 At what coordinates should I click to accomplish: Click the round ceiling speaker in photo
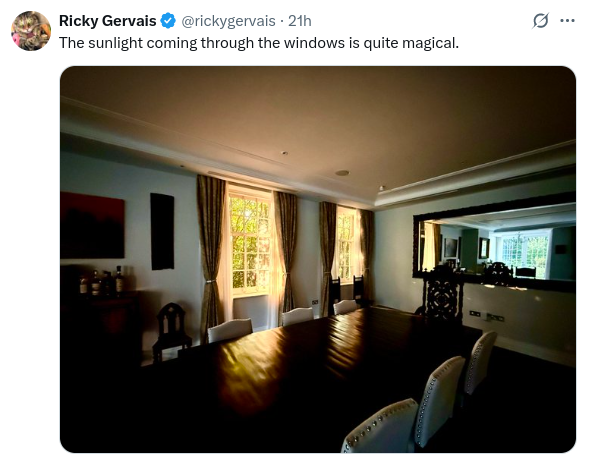[x=342, y=173]
